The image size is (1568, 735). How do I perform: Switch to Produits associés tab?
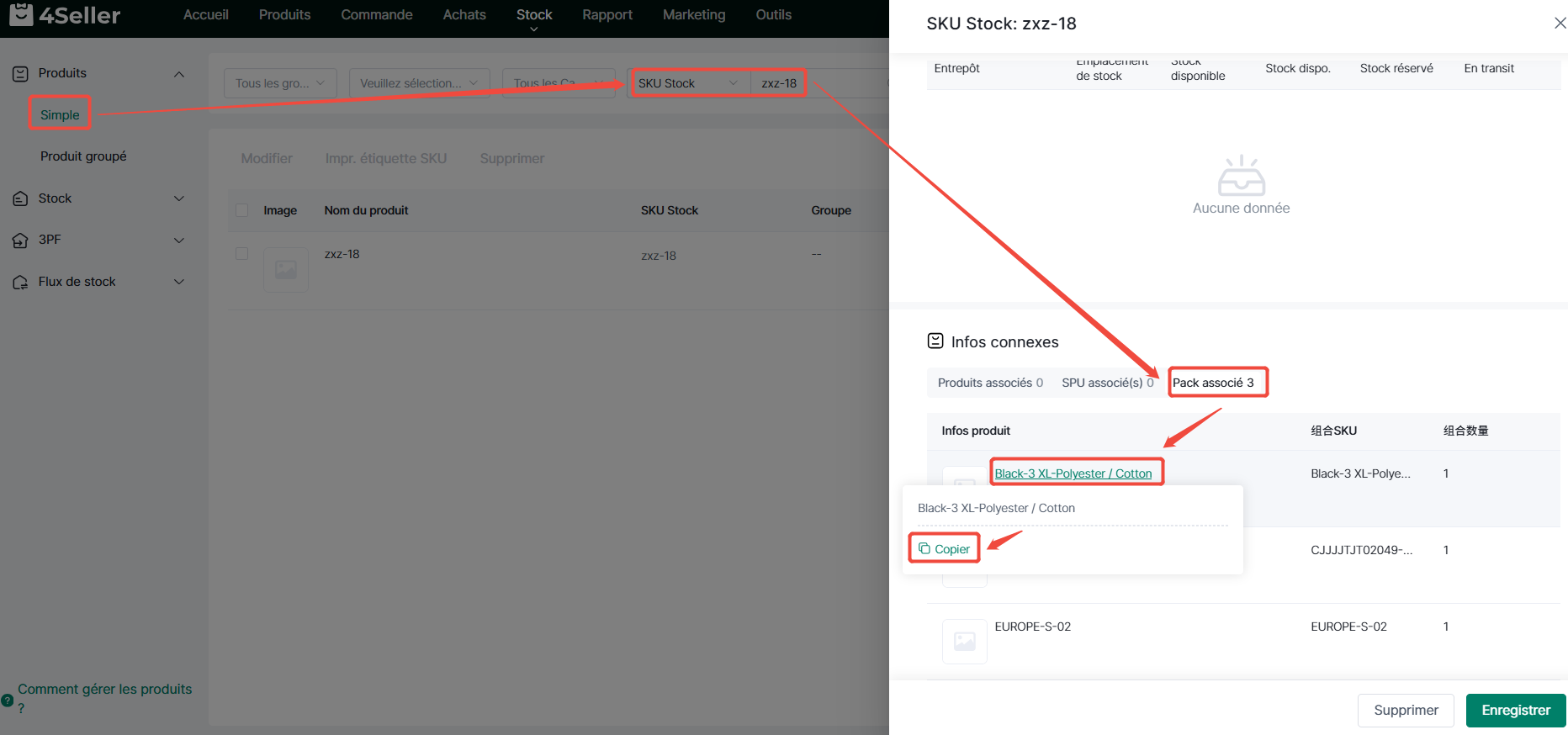(x=990, y=383)
